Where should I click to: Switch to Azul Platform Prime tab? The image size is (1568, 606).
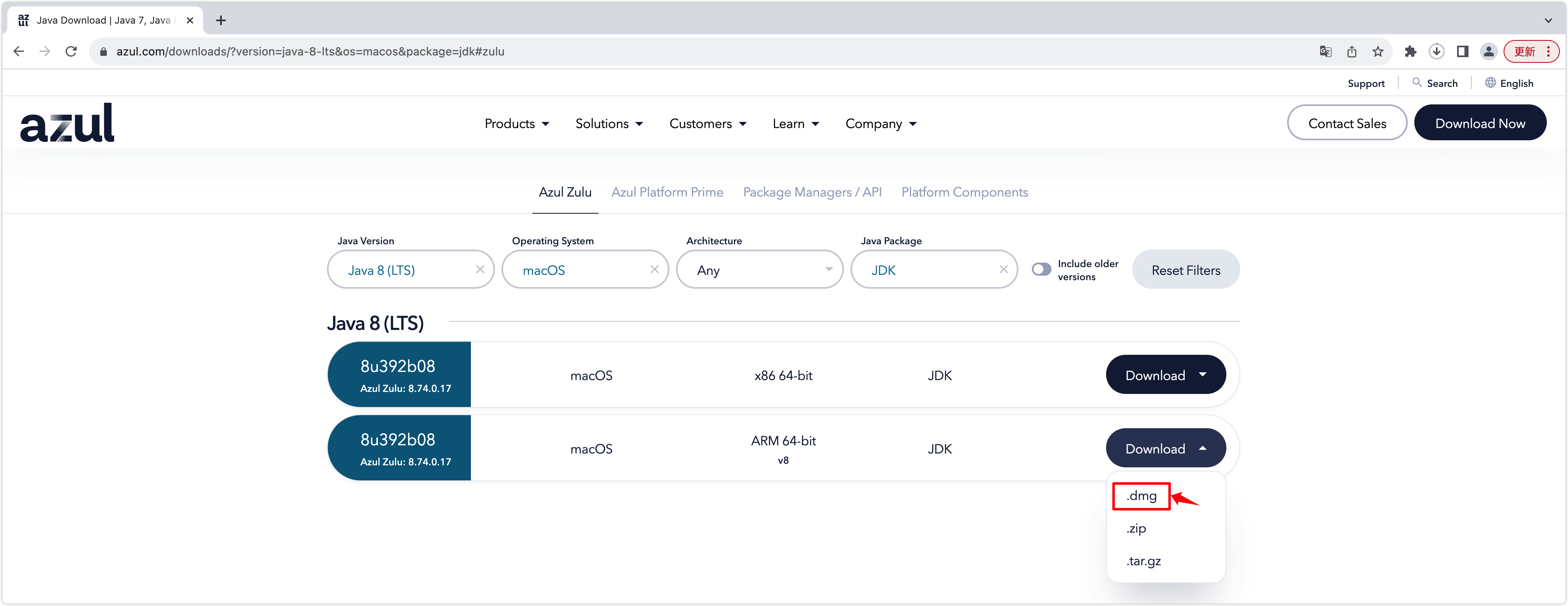pyautogui.click(x=667, y=192)
